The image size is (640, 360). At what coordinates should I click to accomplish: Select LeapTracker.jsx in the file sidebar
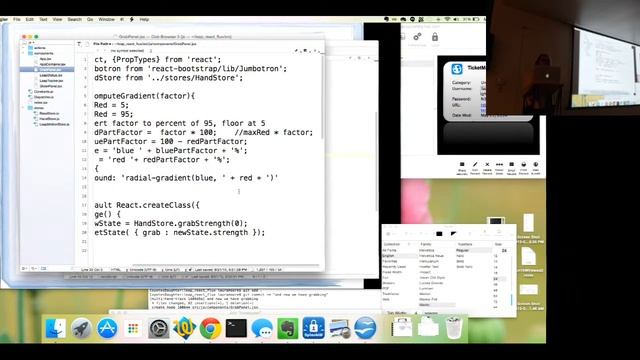click(51, 81)
